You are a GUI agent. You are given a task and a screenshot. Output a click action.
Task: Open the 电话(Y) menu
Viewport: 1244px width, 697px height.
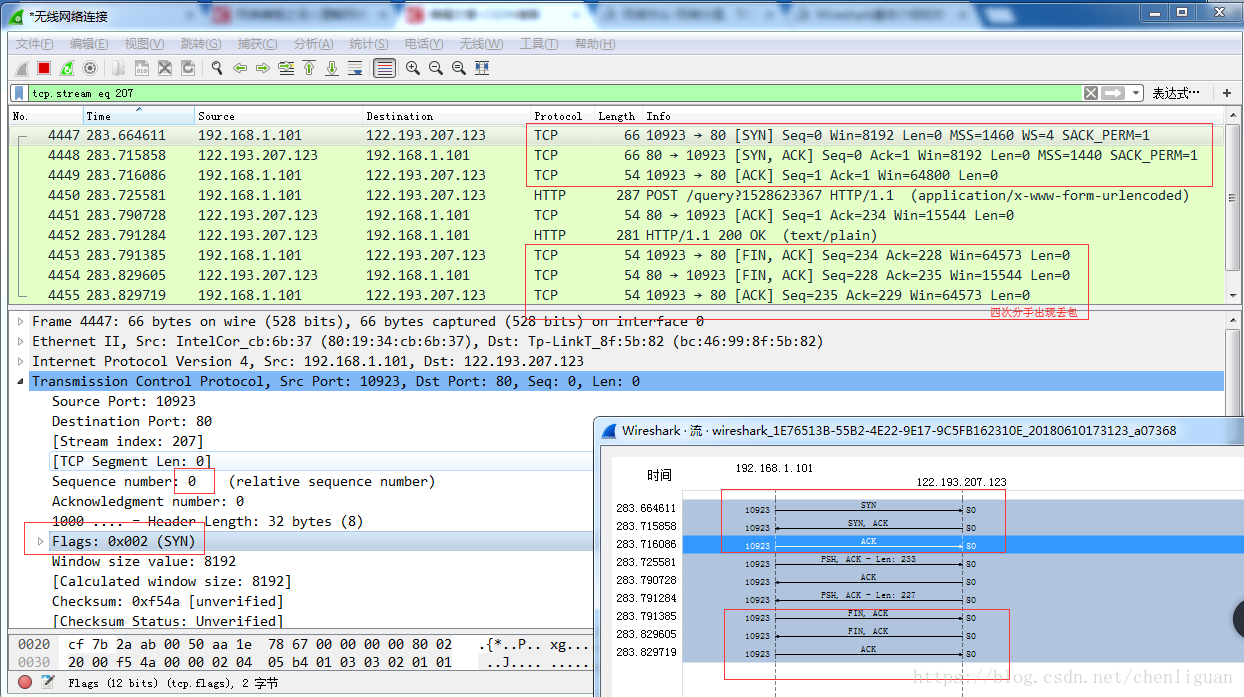click(x=424, y=44)
